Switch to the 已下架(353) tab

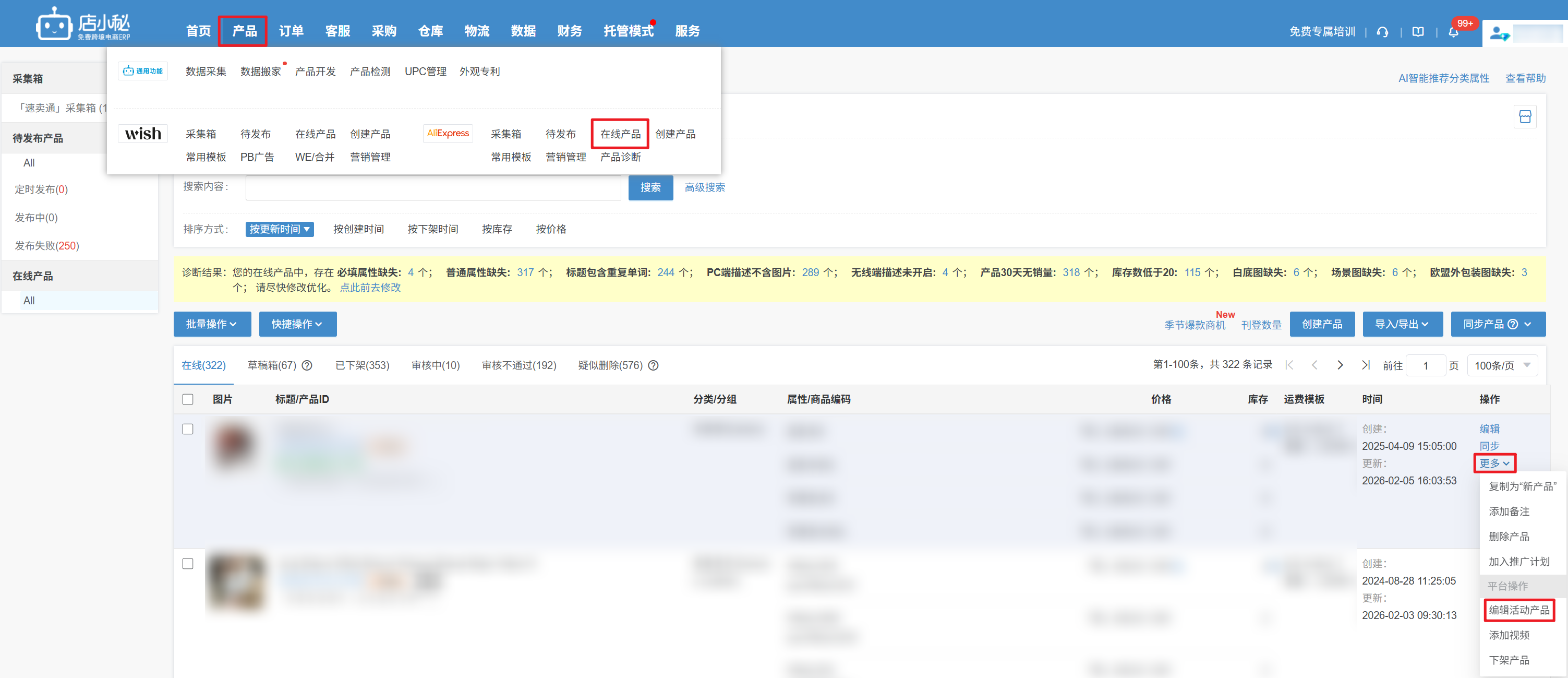click(362, 365)
